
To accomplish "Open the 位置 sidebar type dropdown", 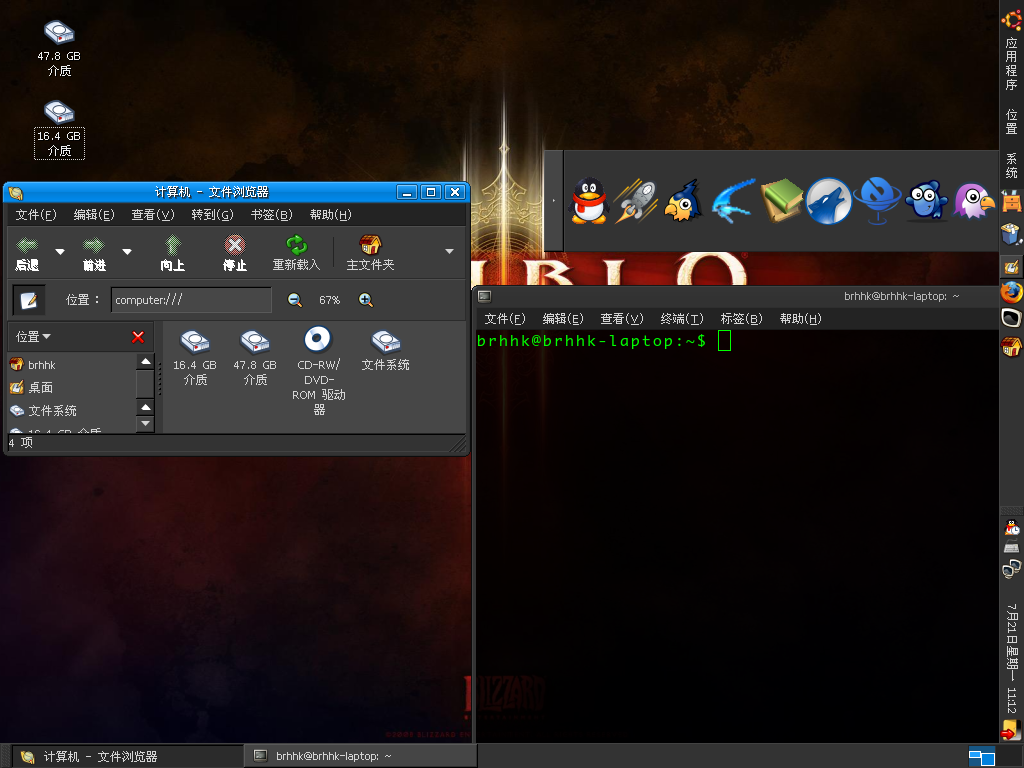I will pos(33,337).
